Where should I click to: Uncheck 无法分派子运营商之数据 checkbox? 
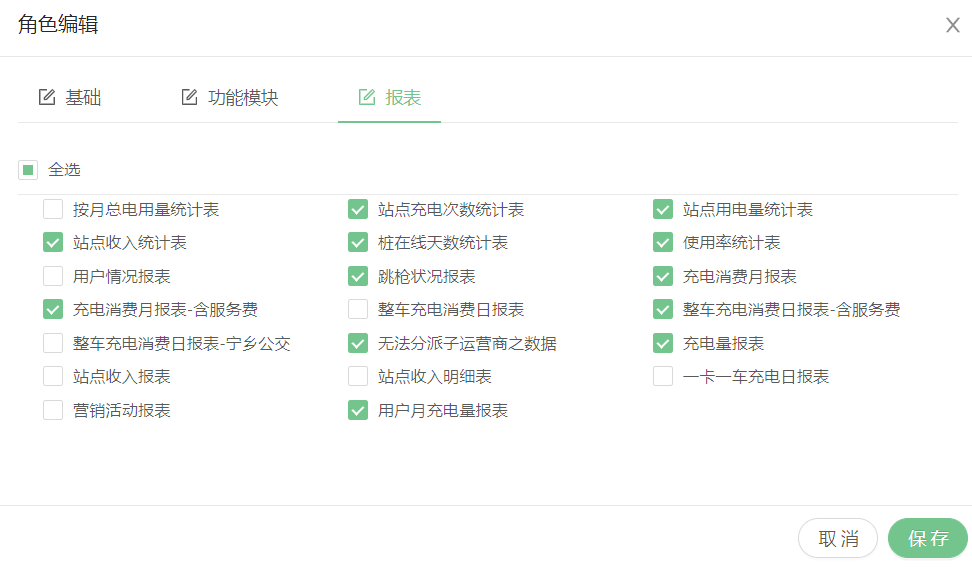point(358,343)
